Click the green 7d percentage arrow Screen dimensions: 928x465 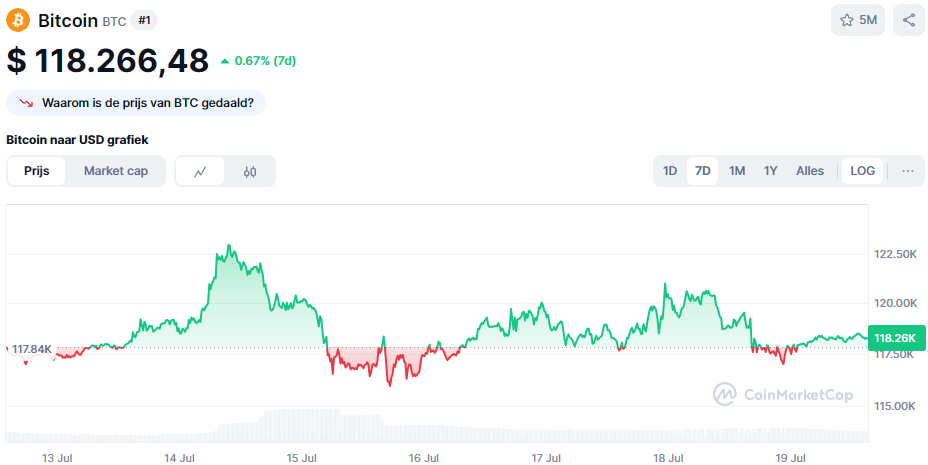pos(224,61)
